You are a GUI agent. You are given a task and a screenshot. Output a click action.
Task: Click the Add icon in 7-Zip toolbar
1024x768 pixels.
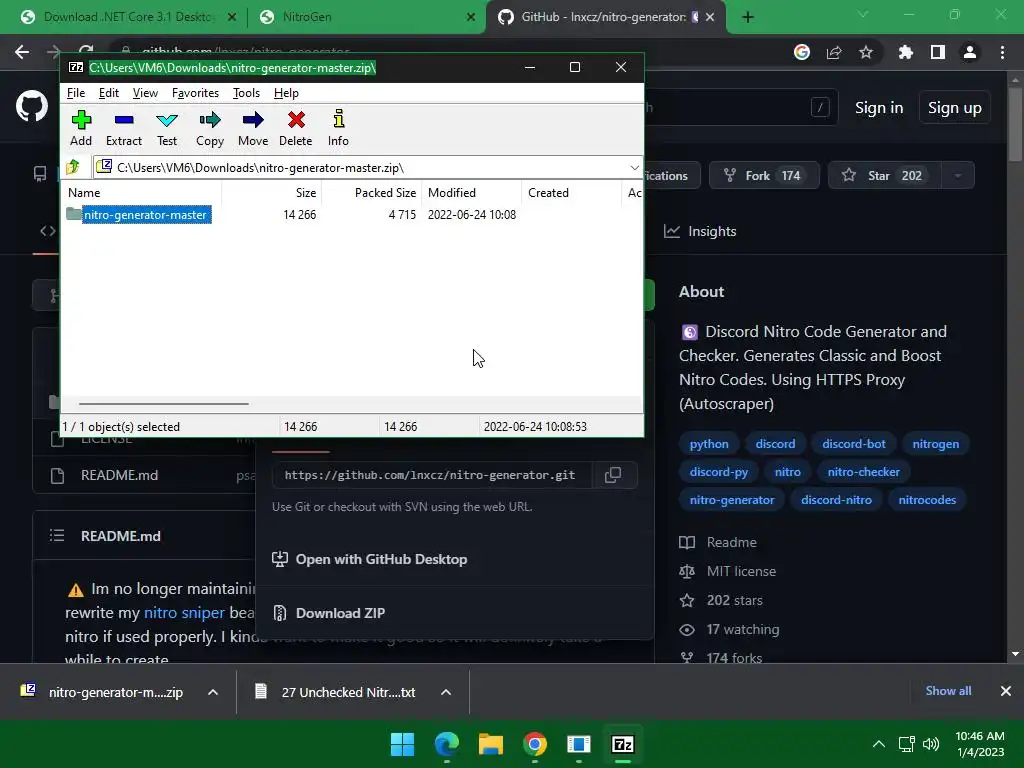81,128
